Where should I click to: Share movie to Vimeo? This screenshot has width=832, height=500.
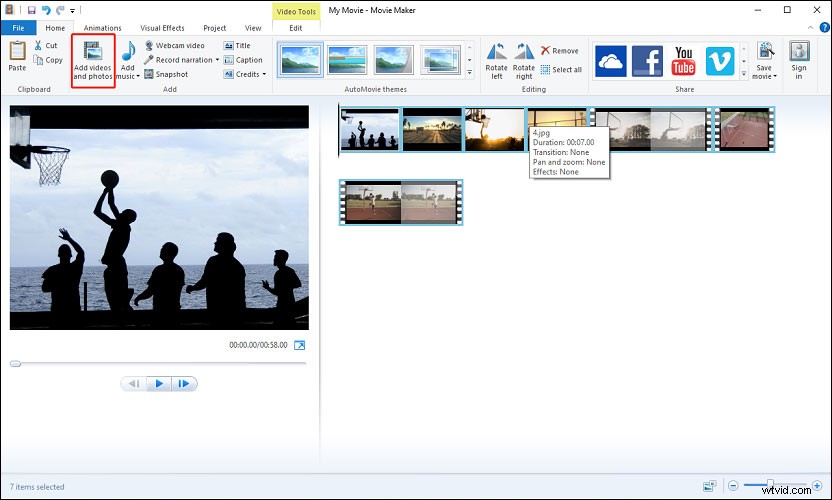[720, 61]
